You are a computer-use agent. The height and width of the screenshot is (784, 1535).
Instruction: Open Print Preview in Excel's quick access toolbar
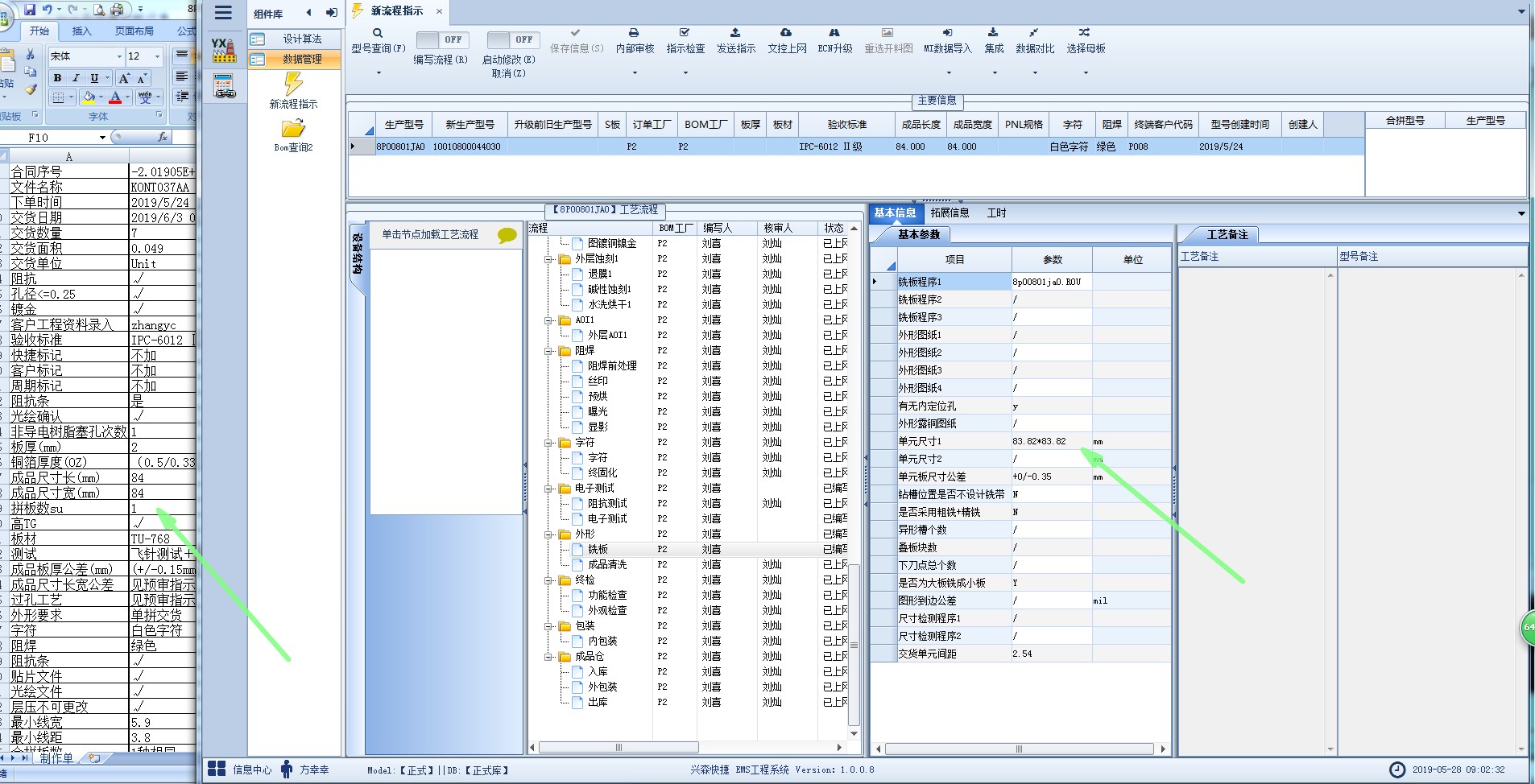click(98, 10)
